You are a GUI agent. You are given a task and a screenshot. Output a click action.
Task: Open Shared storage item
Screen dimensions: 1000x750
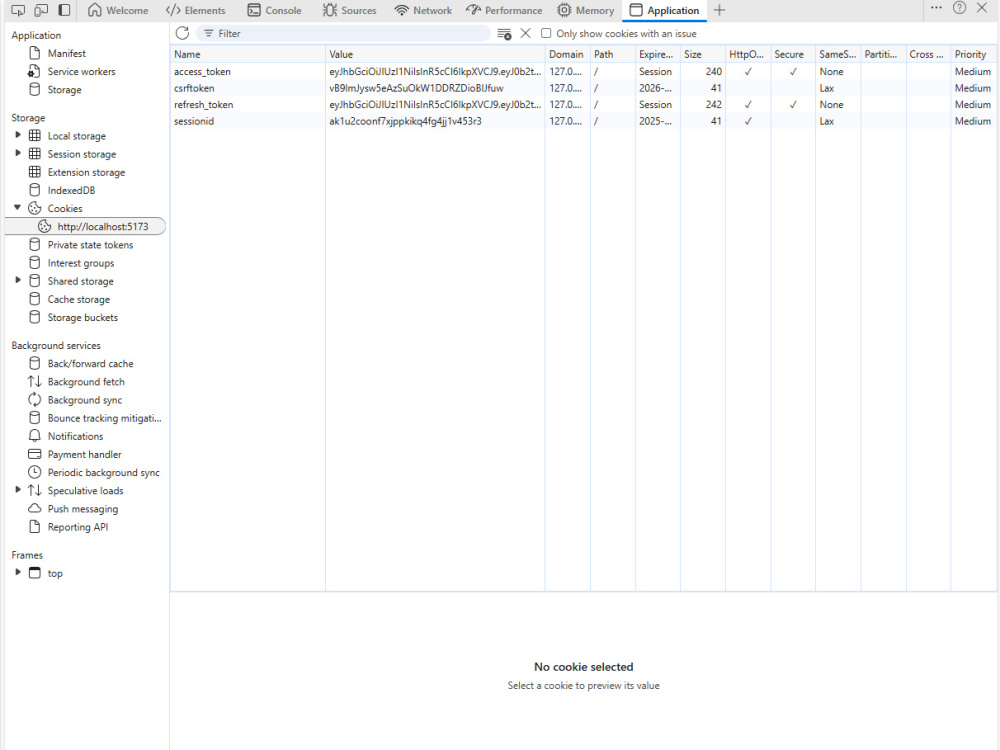point(80,281)
